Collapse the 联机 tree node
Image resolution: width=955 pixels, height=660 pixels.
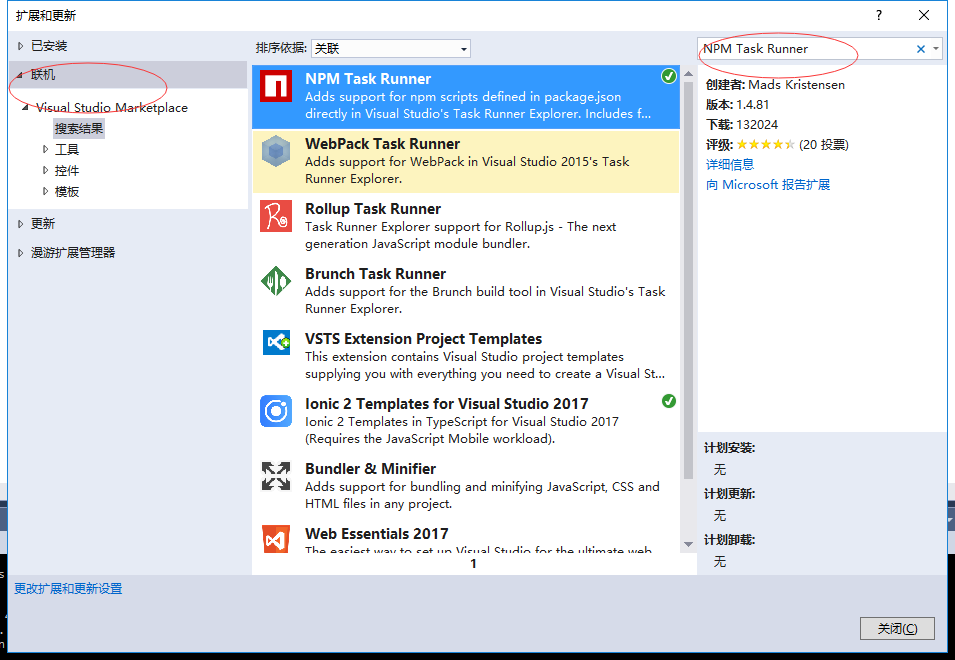point(19,75)
